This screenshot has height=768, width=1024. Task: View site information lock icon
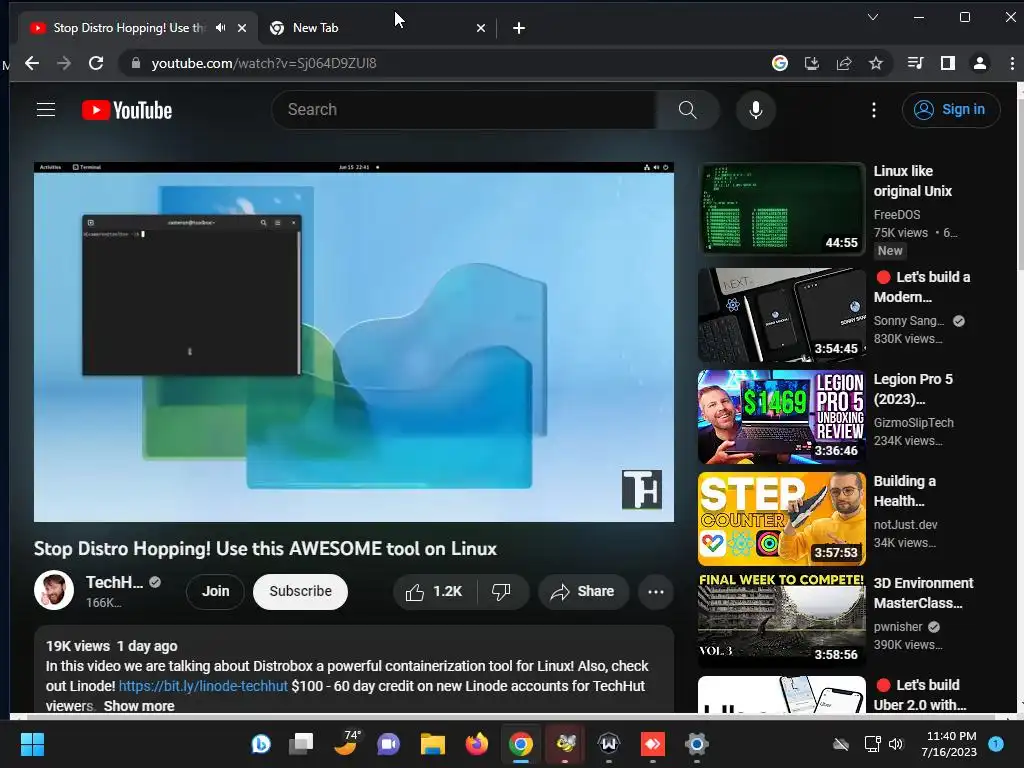(136, 63)
